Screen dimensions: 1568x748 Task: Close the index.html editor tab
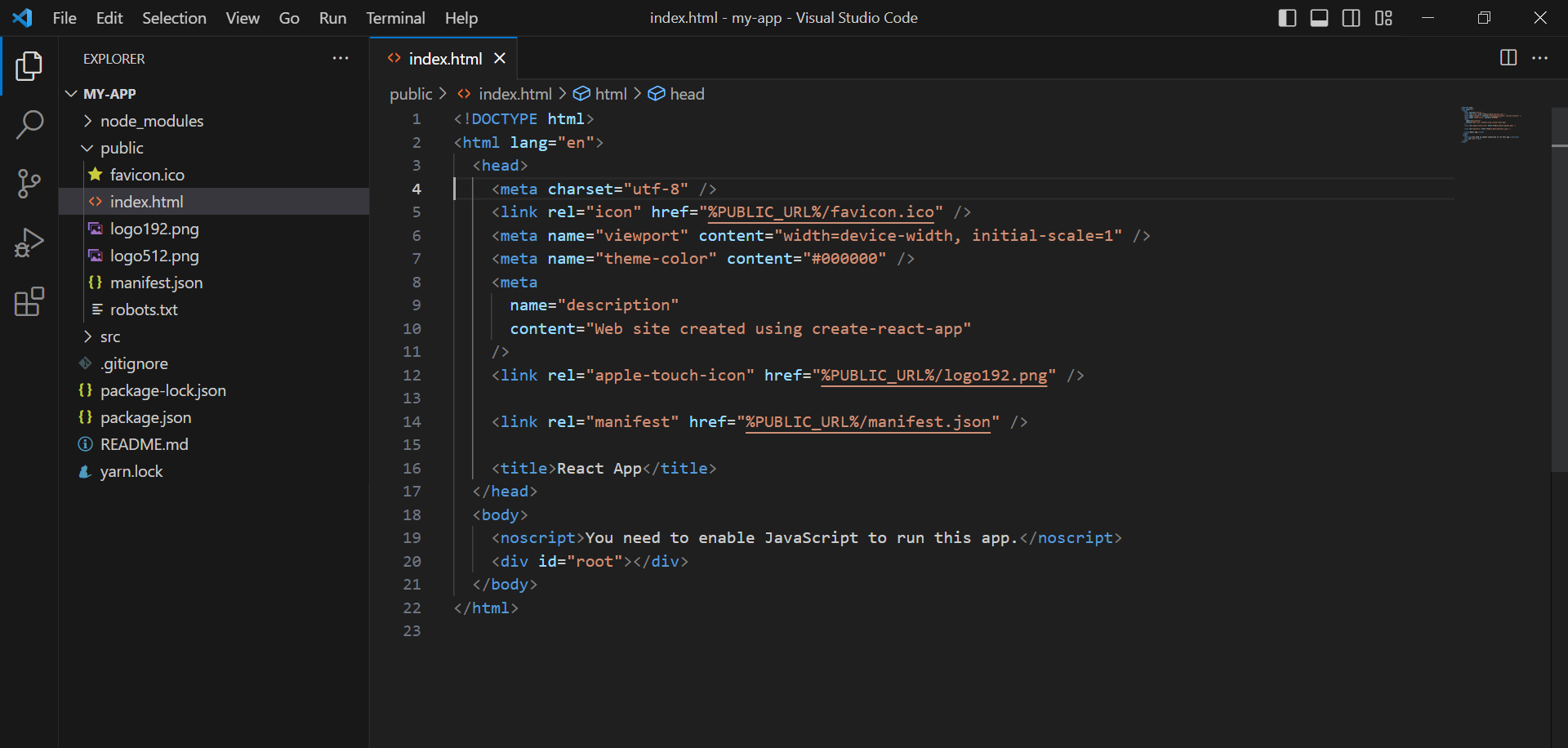tap(500, 59)
